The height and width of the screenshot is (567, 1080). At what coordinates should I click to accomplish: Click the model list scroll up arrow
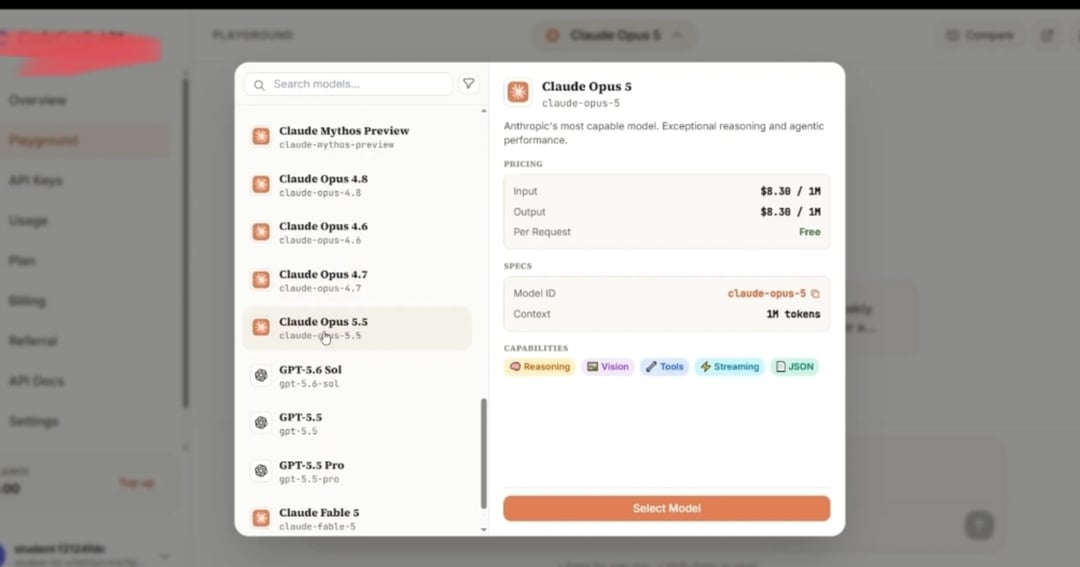(484, 111)
